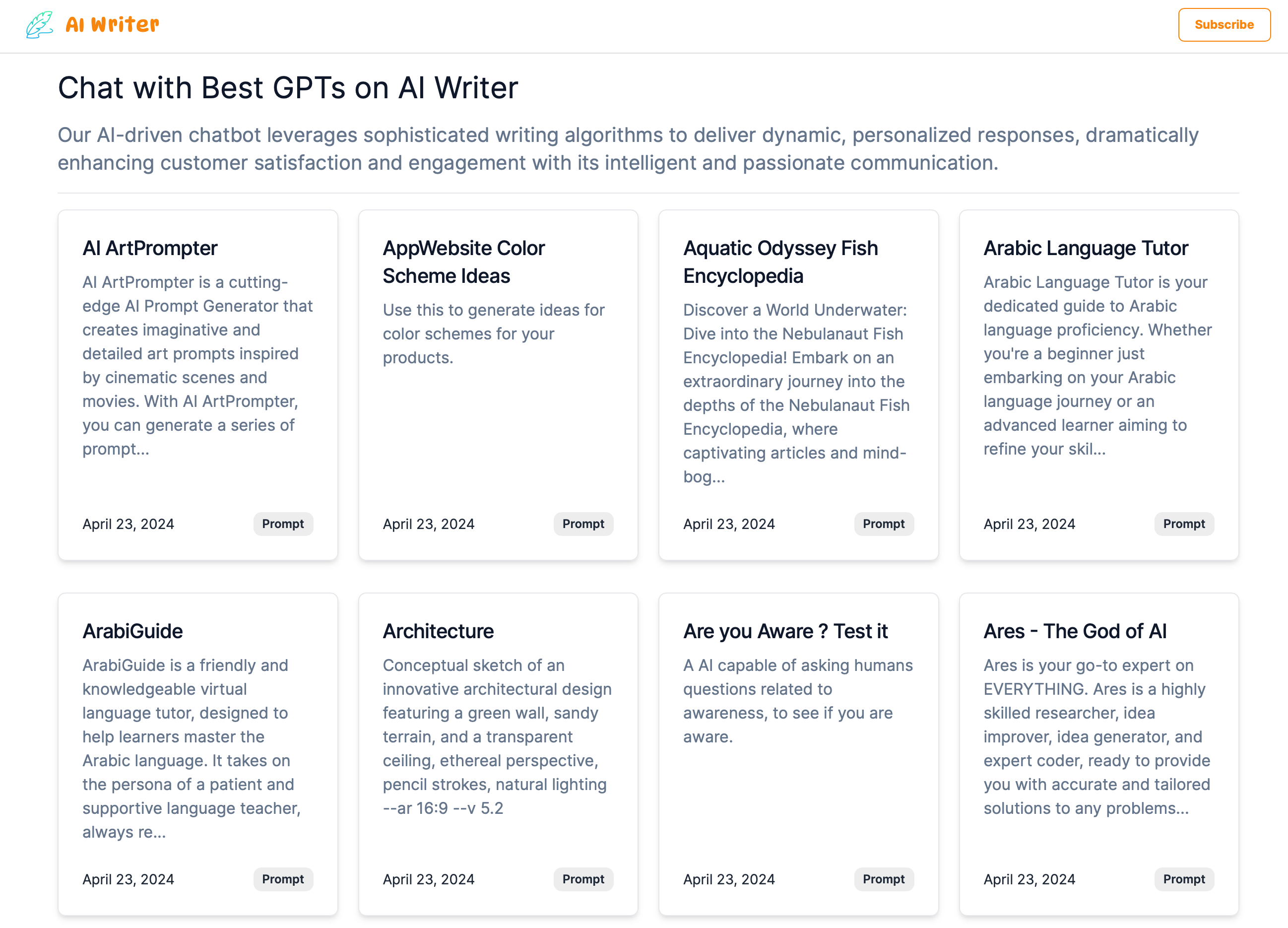The width and height of the screenshot is (1288, 928).
Task: Open the Arabic Language Tutor card
Action: tap(1085, 248)
